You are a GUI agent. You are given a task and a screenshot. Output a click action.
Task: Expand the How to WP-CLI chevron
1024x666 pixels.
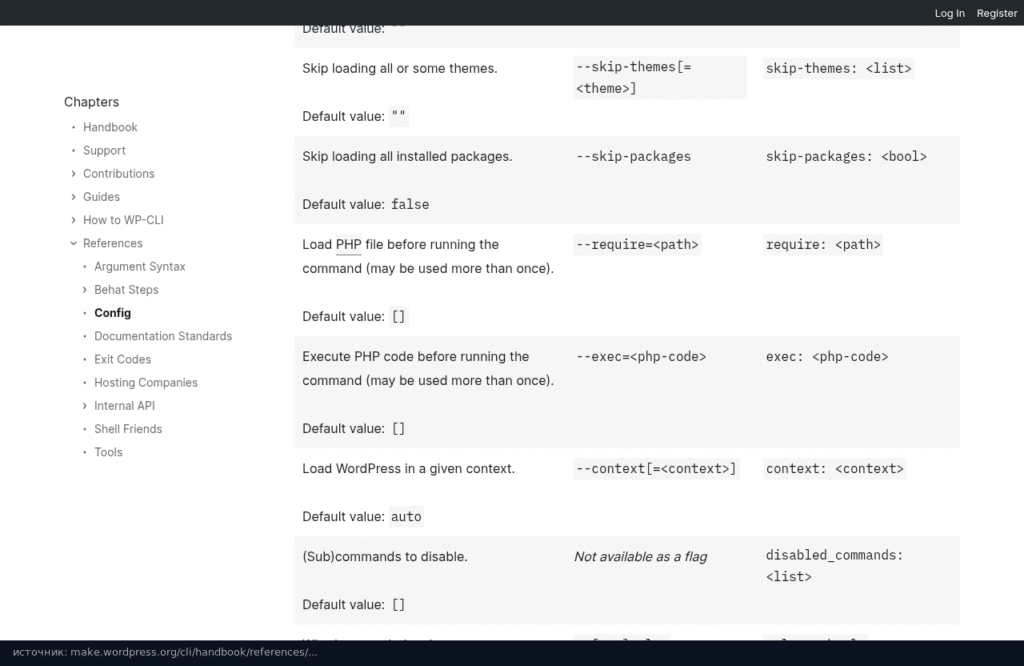73,220
